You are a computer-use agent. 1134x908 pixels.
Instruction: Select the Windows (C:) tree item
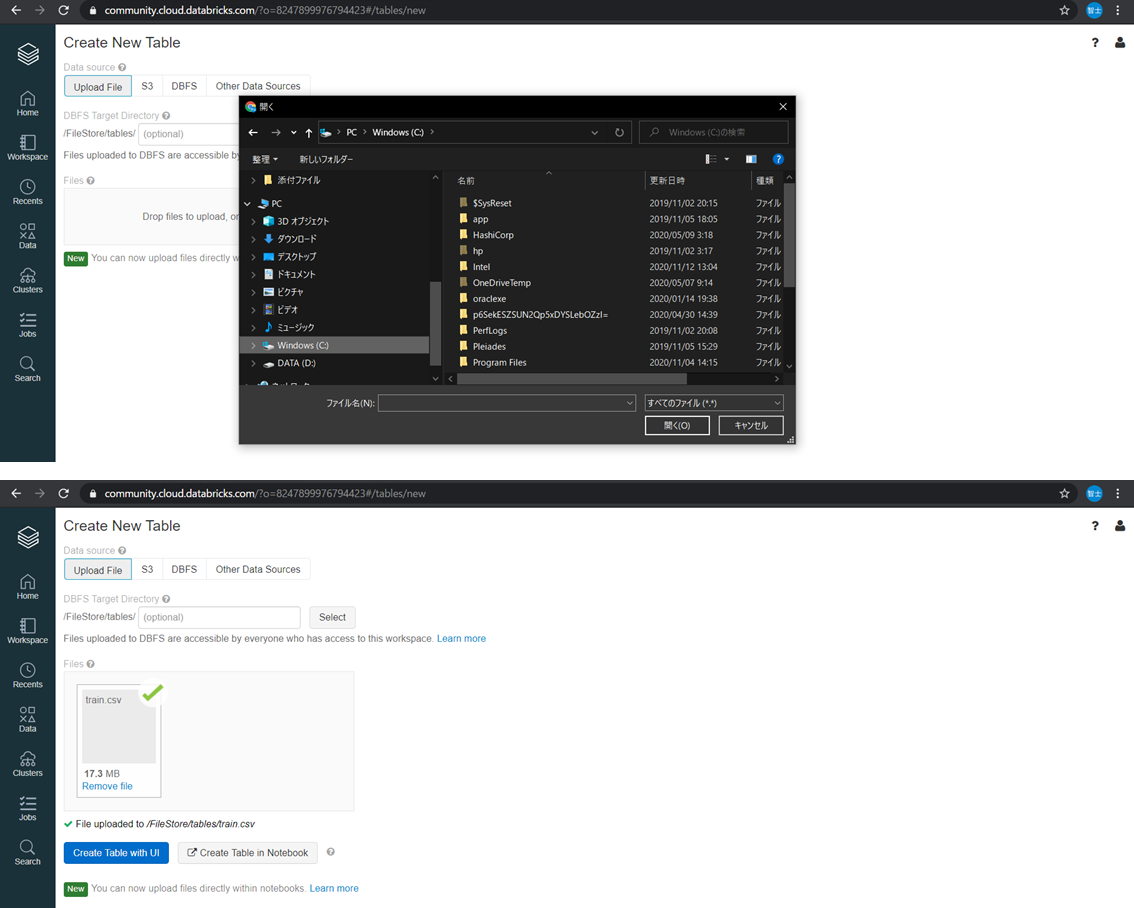pos(334,346)
